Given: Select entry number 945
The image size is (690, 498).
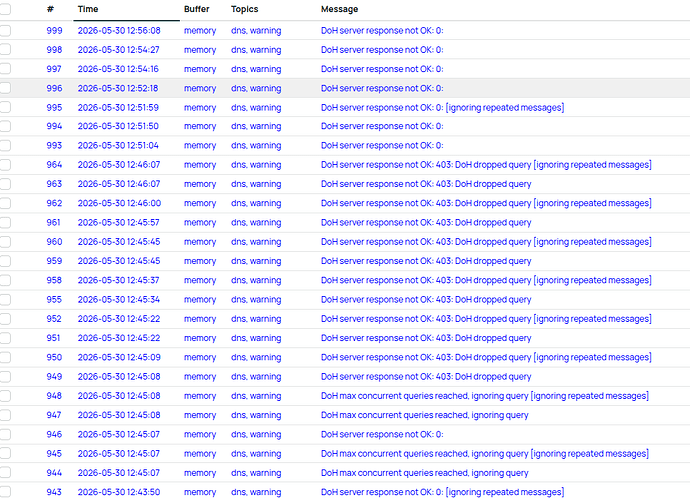Looking at the screenshot, I should (x=54, y=454).
